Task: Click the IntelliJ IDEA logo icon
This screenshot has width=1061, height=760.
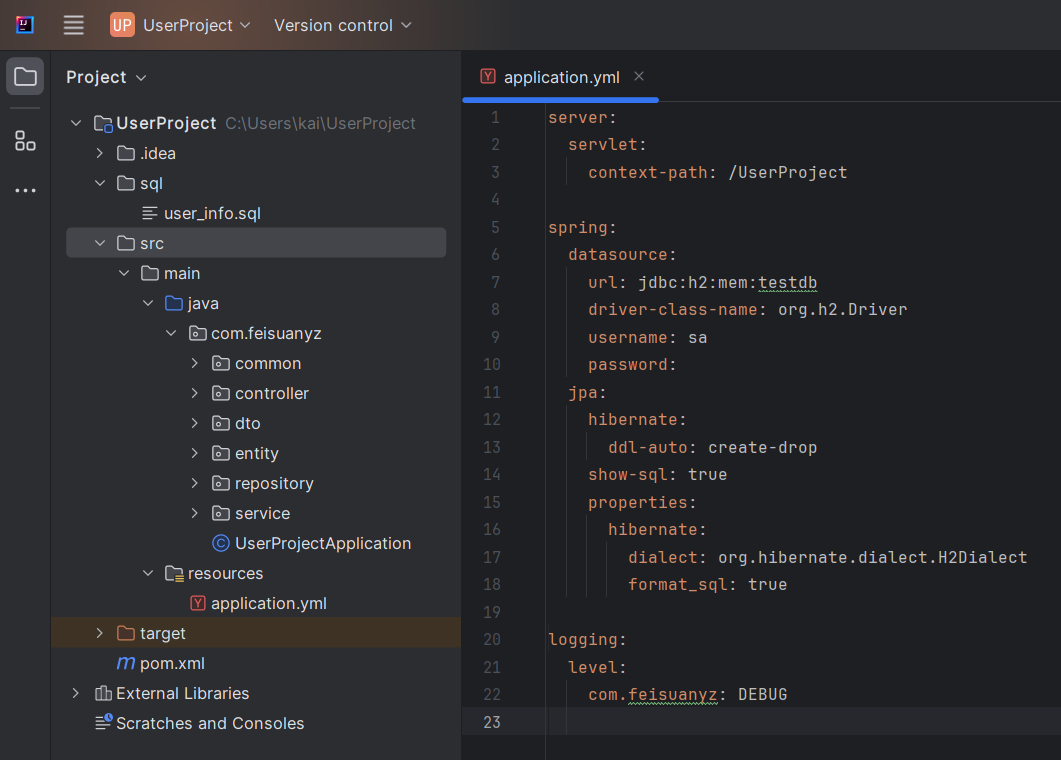Action: click(25, 25)
